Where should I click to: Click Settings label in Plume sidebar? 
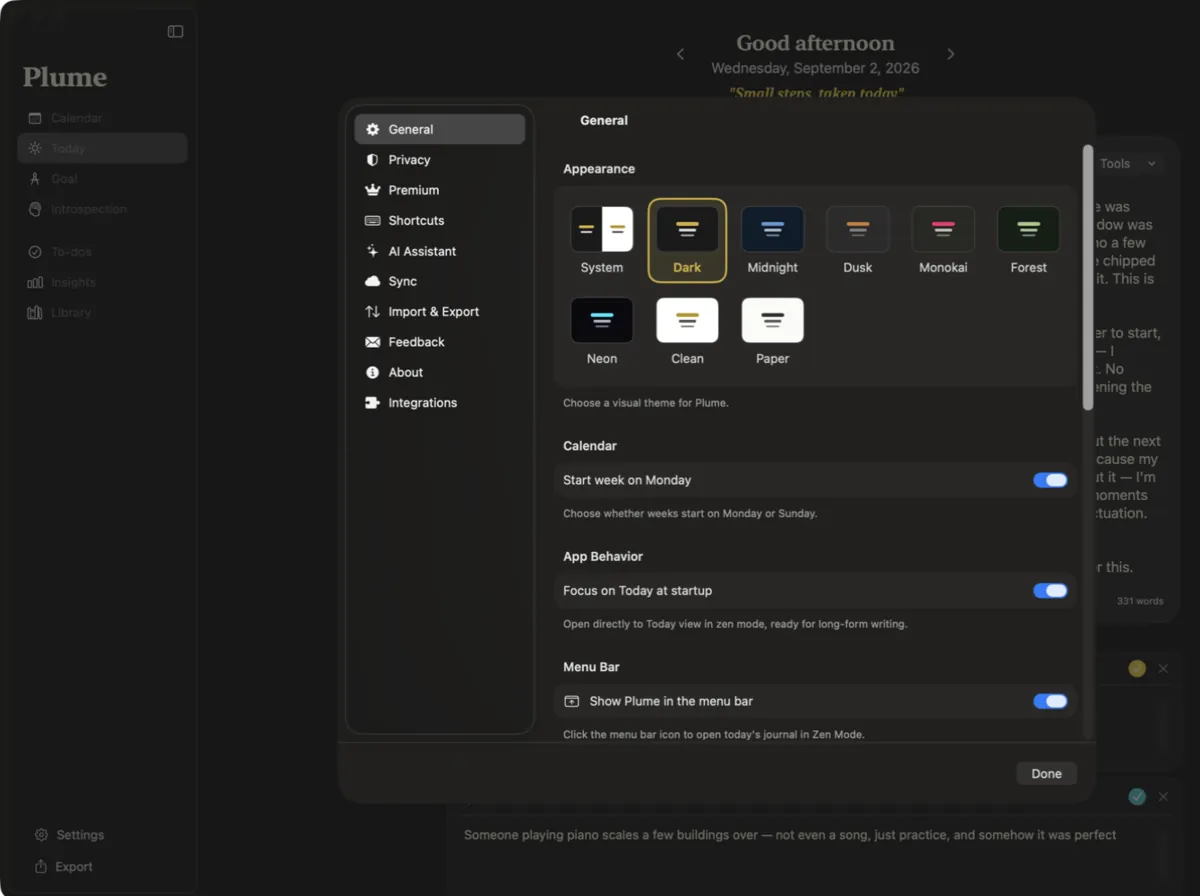[80, 835]
